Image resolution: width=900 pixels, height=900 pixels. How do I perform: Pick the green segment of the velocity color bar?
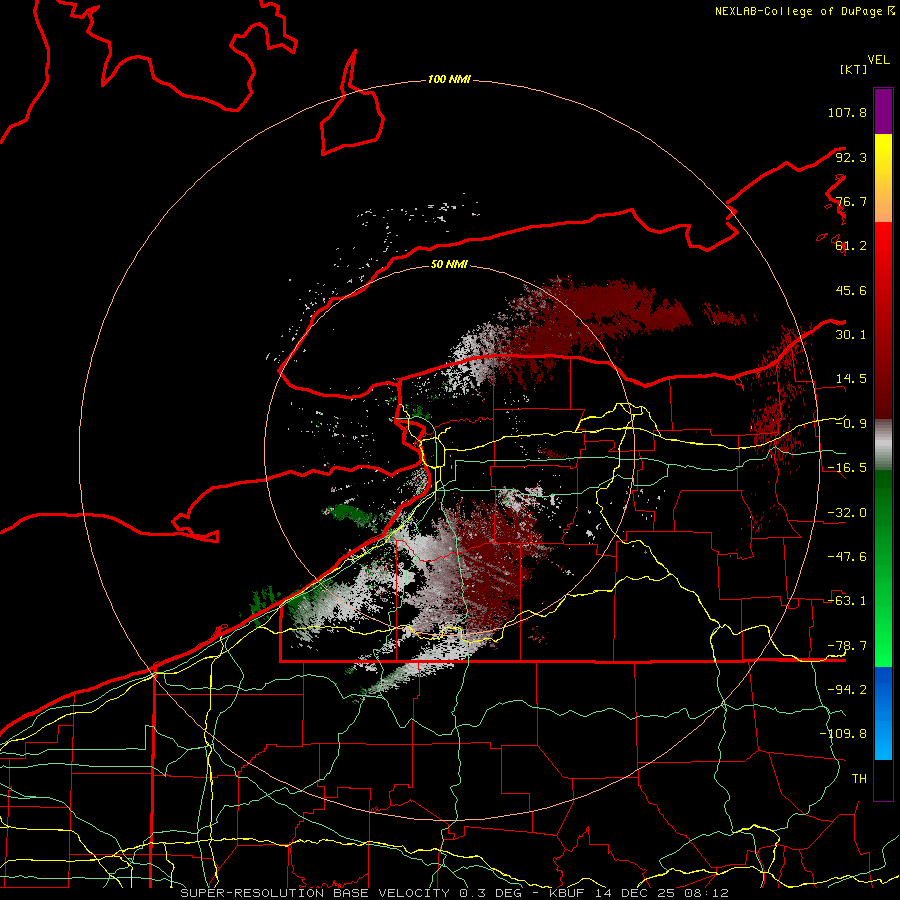pos(883,568)
